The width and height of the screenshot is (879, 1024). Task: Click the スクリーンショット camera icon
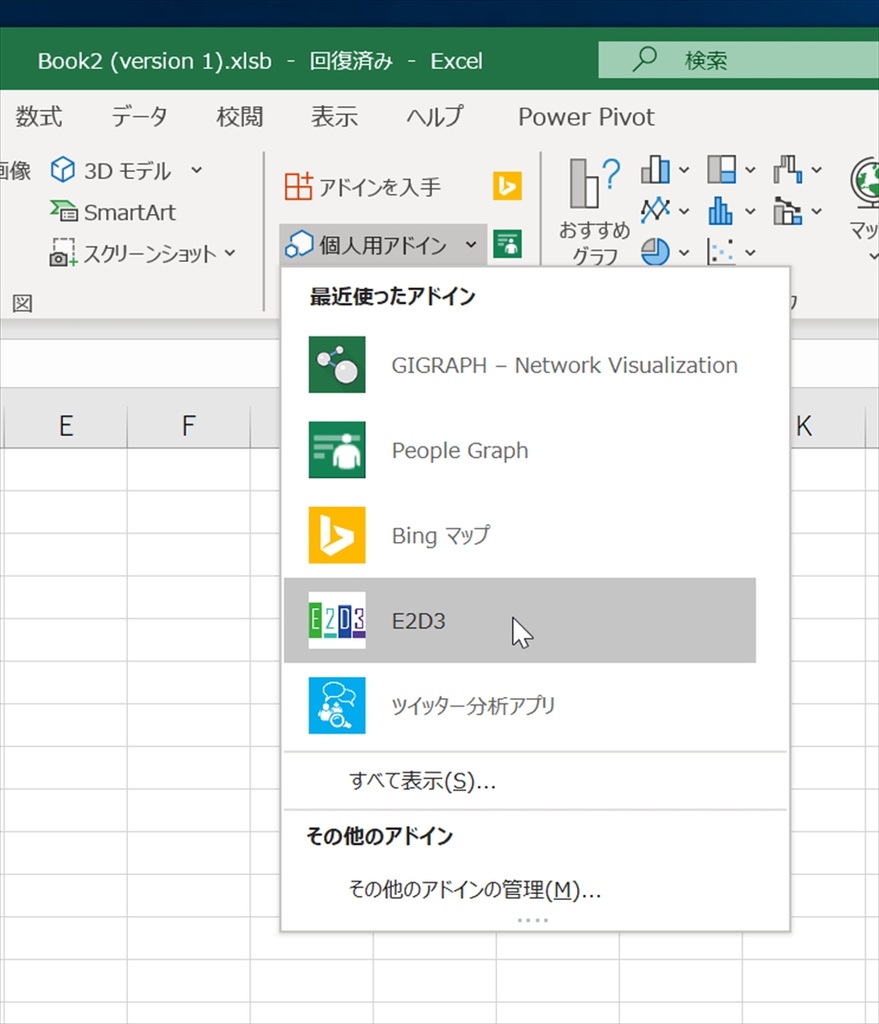point(63,253)
